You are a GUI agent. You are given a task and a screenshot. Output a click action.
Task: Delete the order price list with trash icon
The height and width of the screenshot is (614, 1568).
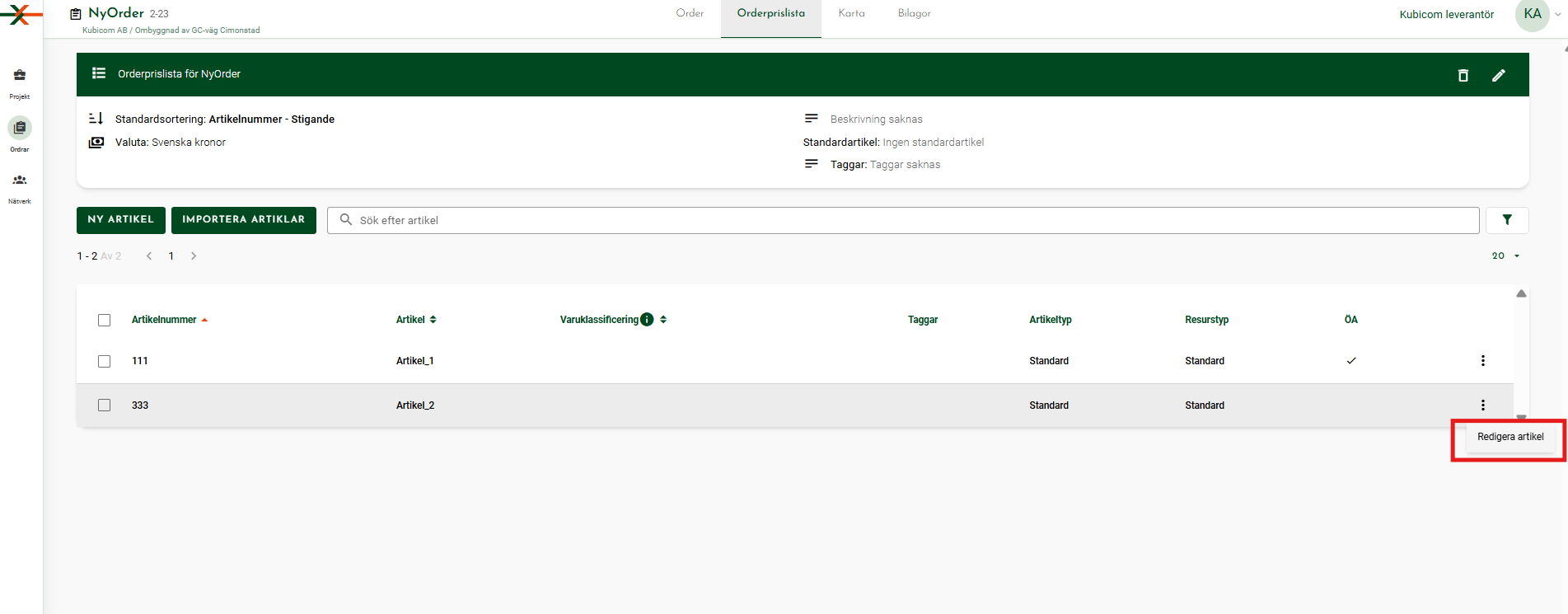(1463, 75)
